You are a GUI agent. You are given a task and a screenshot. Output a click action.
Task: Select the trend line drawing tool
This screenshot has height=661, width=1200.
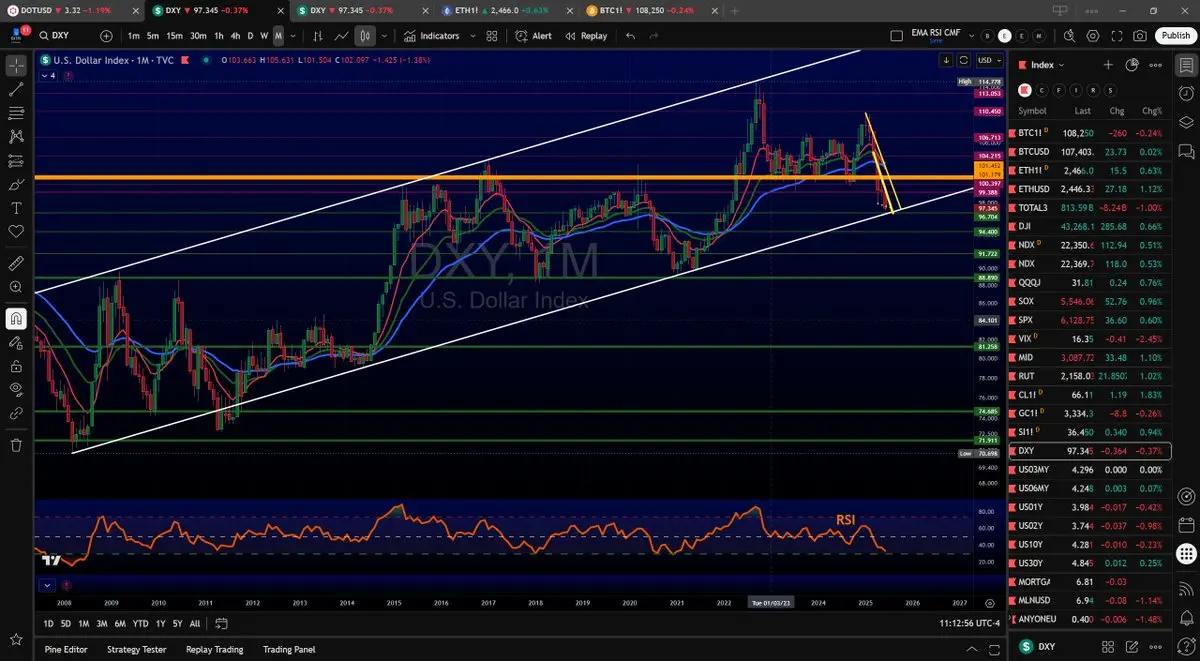16,89
